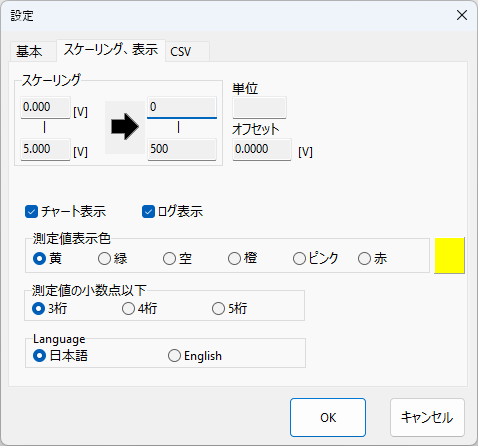Image resolution: width=478 pixels, height=446 pixels.
Task: Choose 4桁 decimal places
Action: coord(139,309)
